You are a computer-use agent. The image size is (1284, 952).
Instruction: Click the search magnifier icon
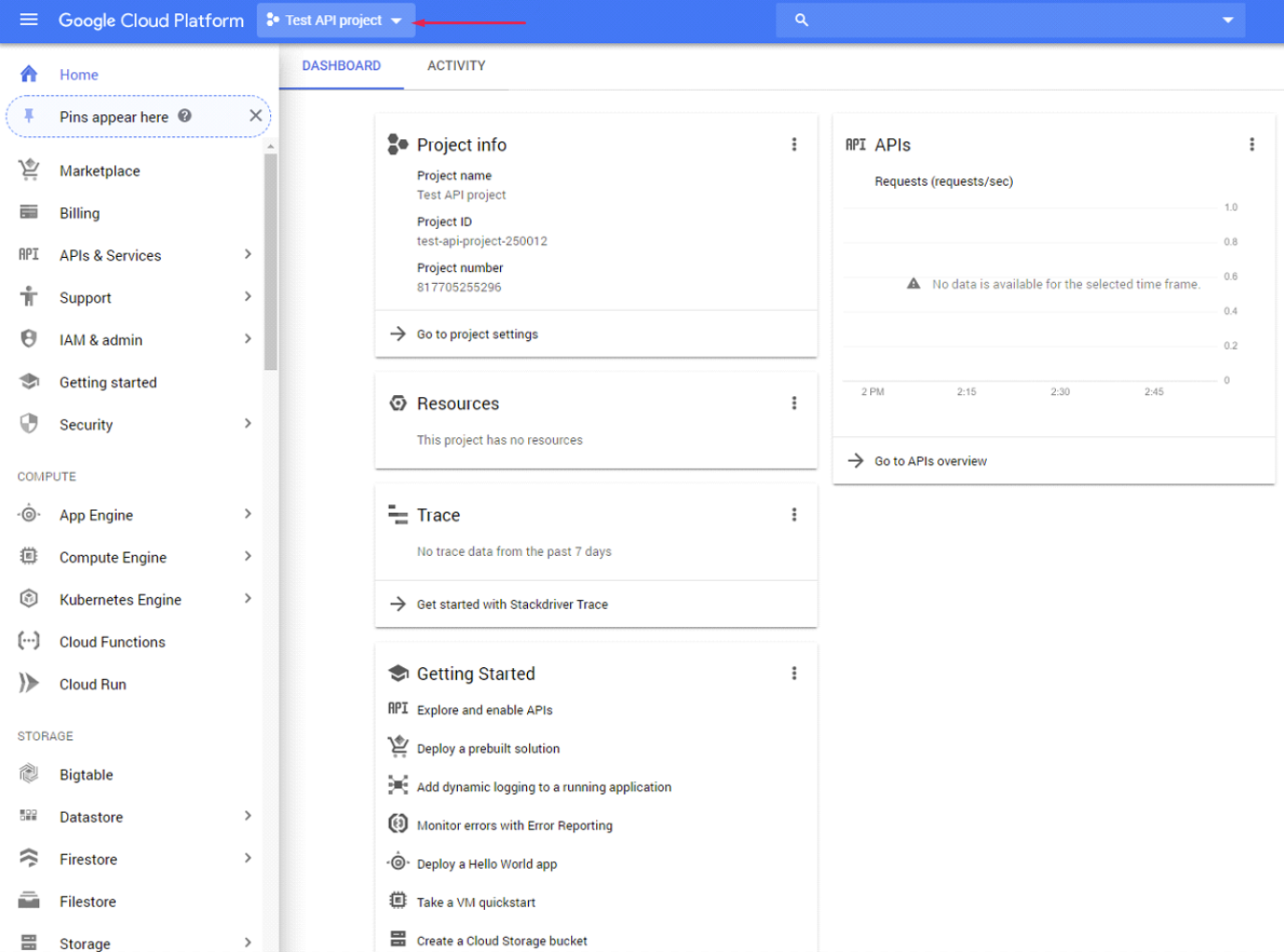click(x=801, y=20)
